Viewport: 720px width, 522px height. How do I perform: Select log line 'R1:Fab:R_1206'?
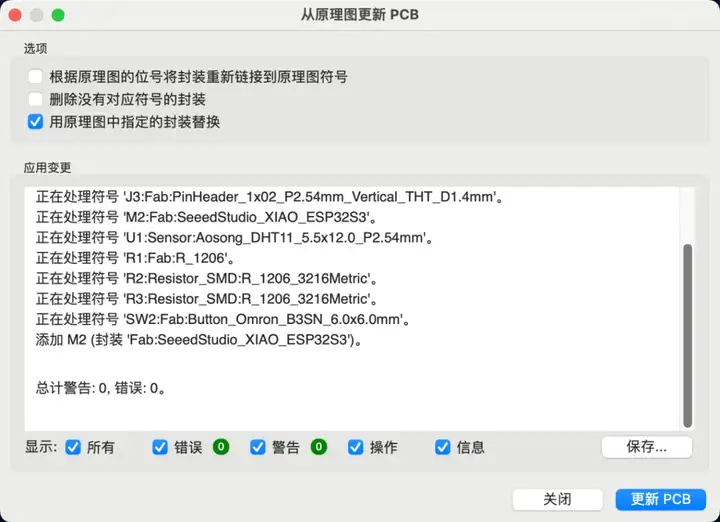[135, 258]
